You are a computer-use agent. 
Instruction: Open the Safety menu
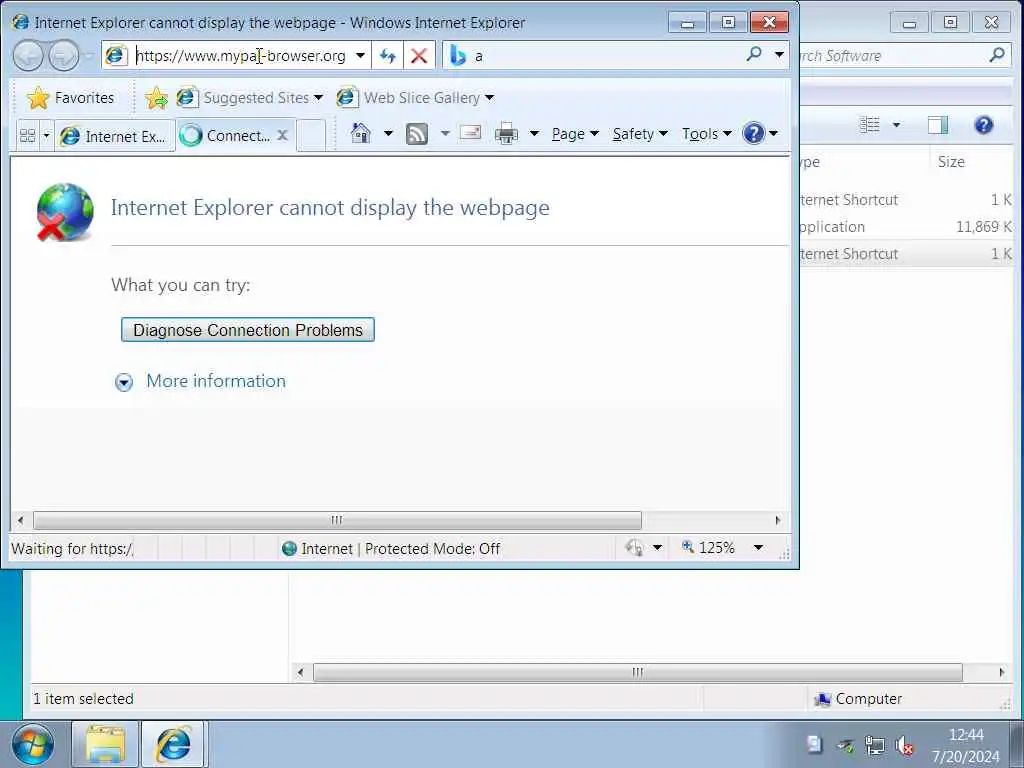click(x=640, y=134)
